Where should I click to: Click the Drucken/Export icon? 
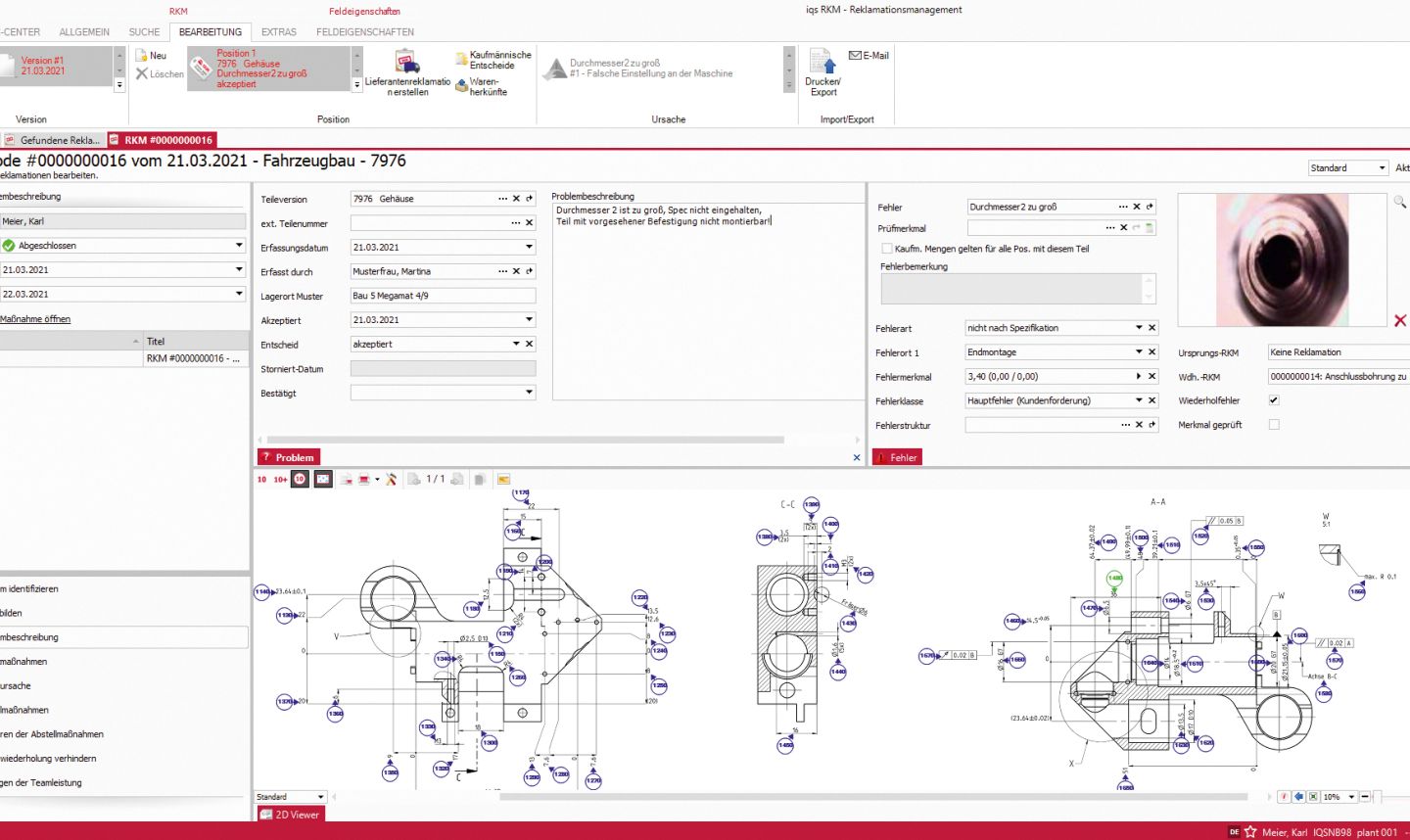[822, 63]
